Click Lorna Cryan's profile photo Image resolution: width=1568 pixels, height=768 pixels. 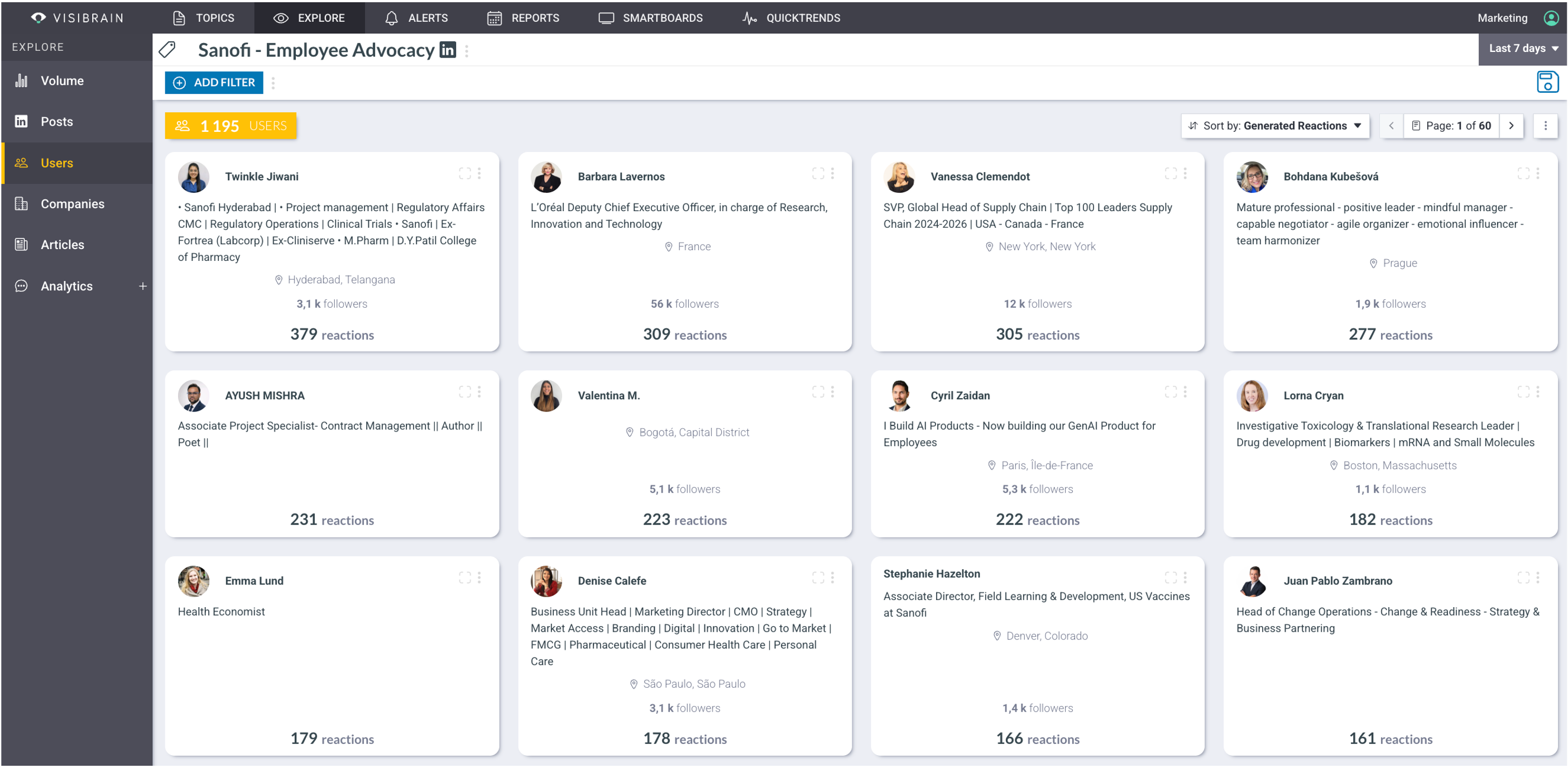pyautogui.click(x=1252, y=395)
